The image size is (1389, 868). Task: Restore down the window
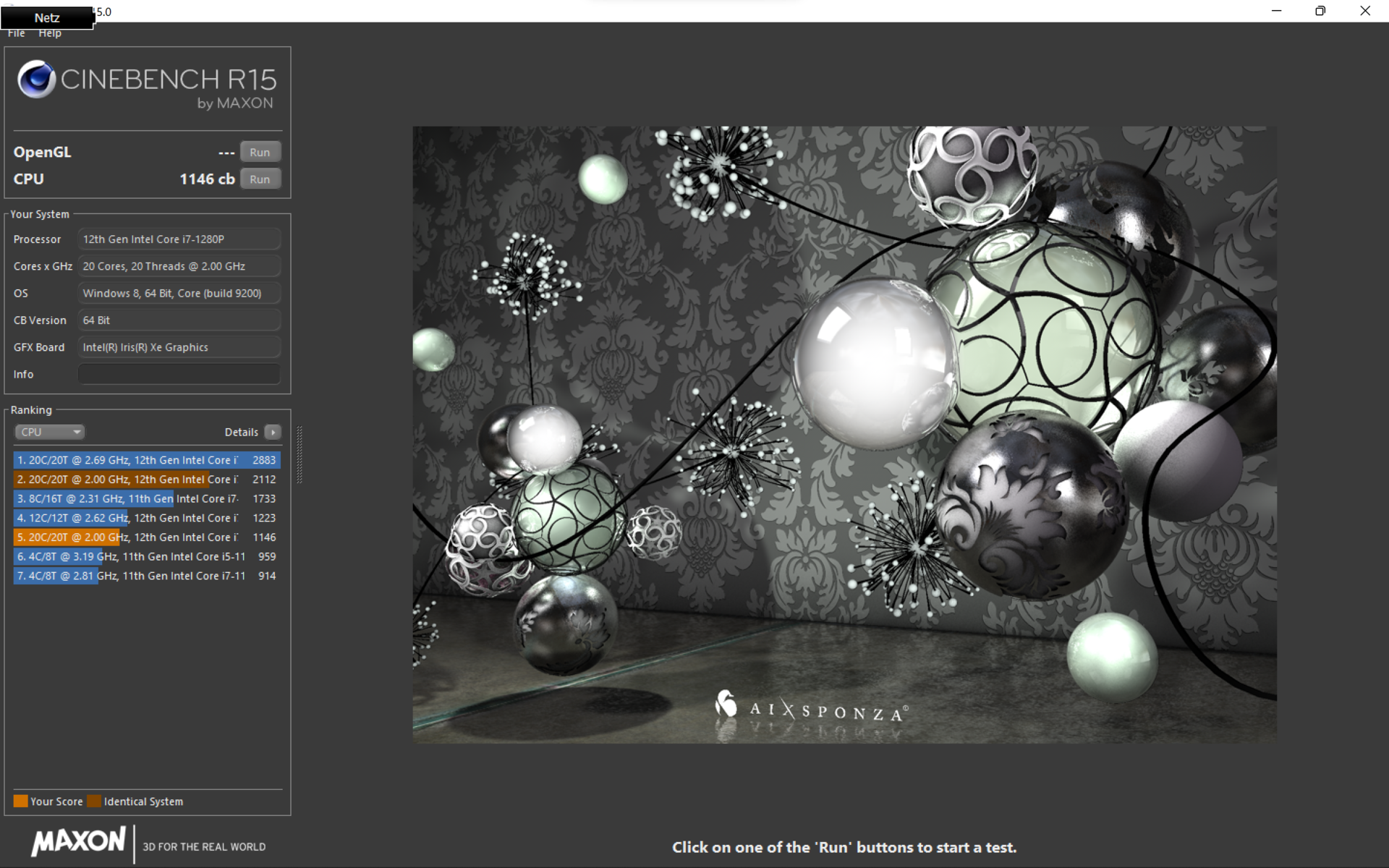(1320, 11)
